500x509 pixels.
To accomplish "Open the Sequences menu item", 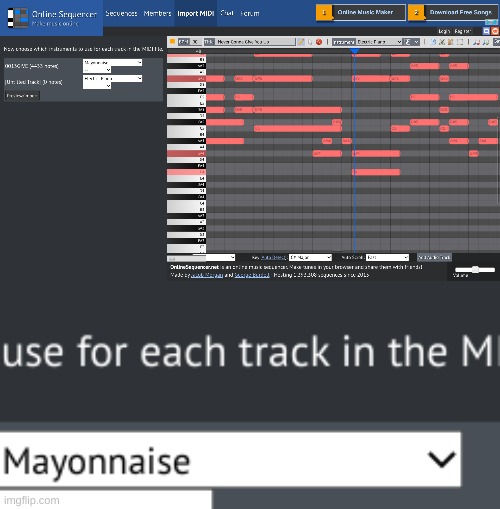I will [121, 14].
